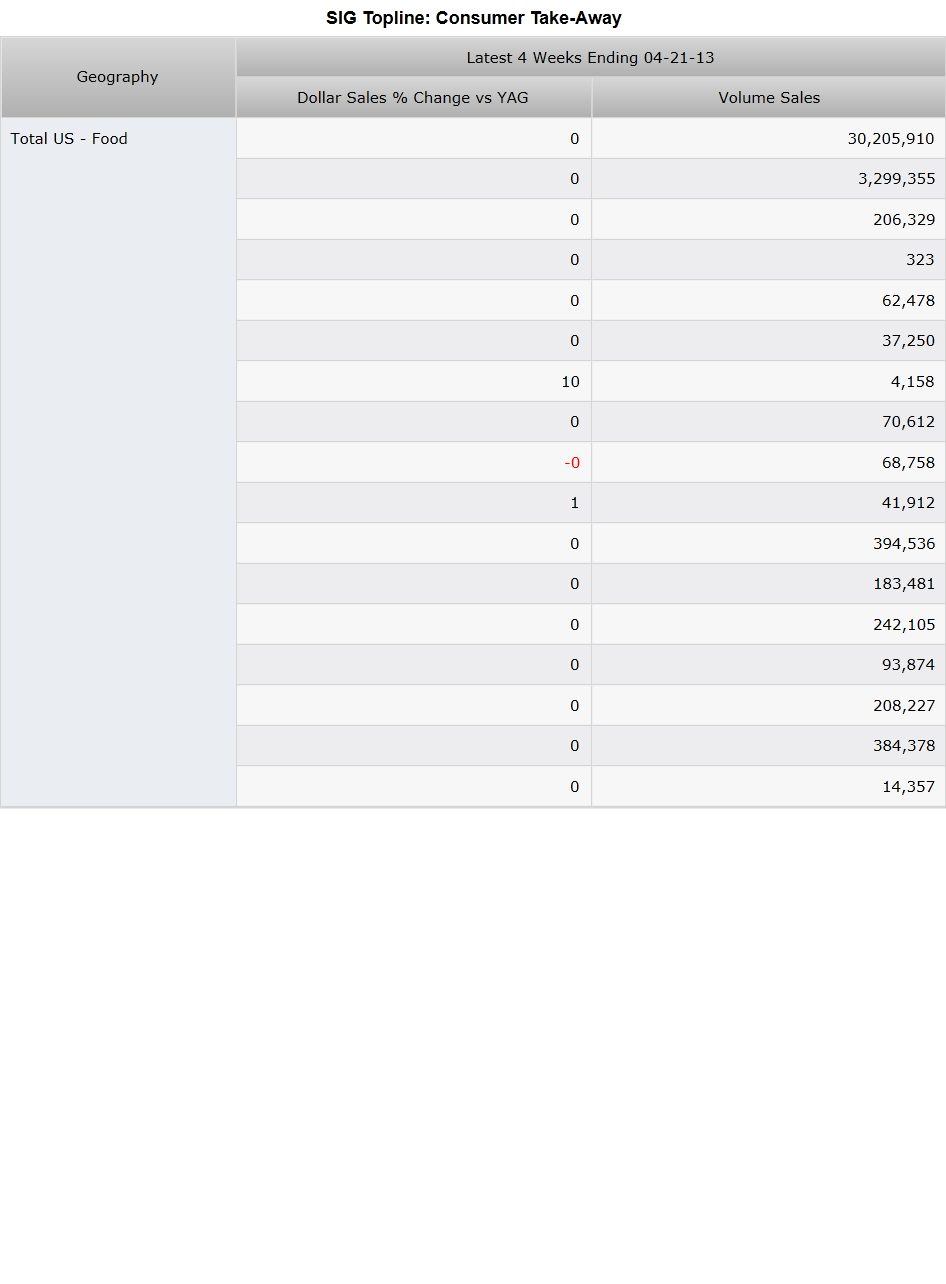946x1284 pixels.
Task: Select the 62,478 volume sales cell
Action: 769,300
